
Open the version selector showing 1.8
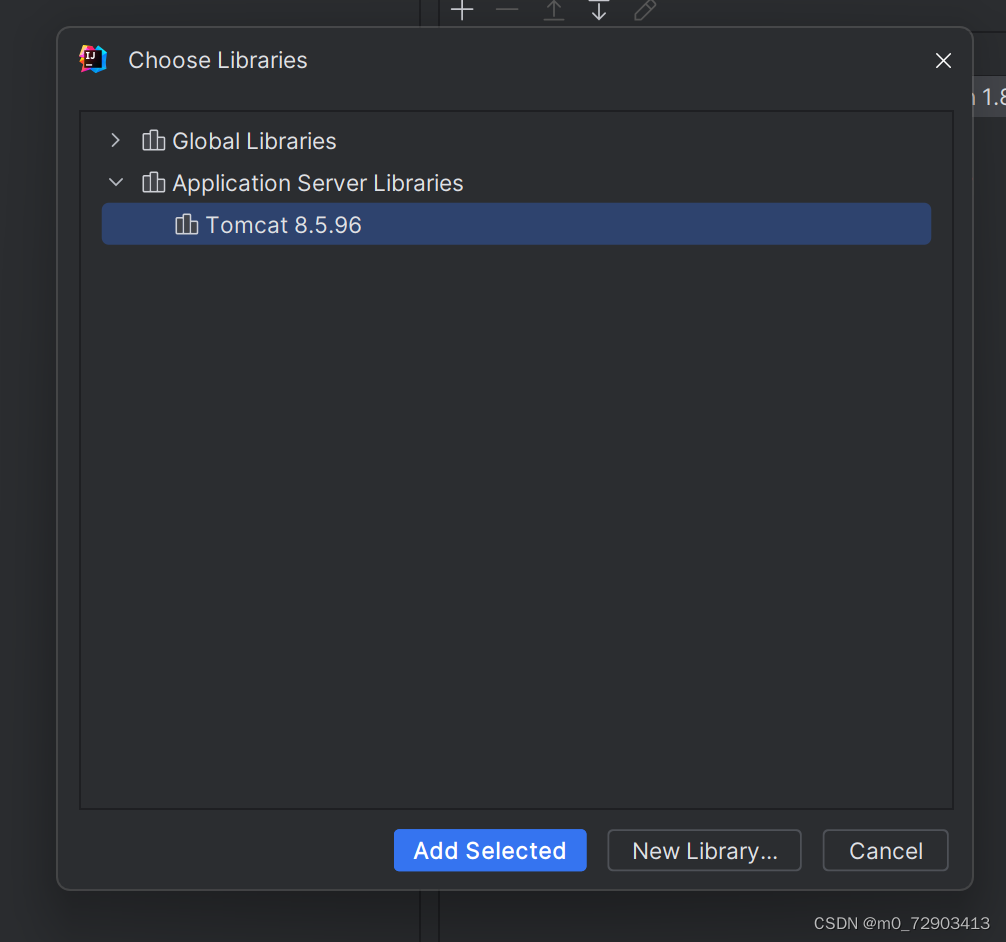988,97
